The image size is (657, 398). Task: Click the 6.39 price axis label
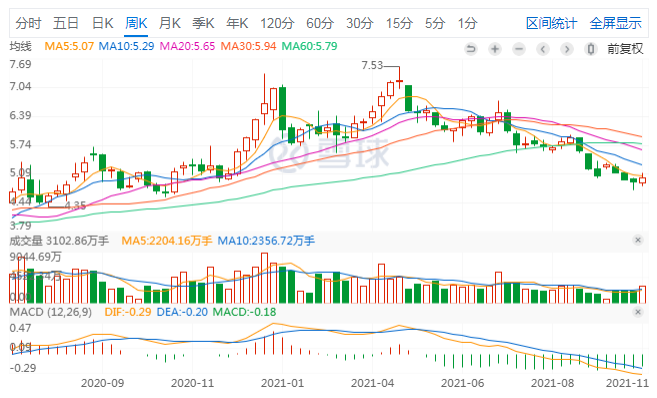[21, 116]
